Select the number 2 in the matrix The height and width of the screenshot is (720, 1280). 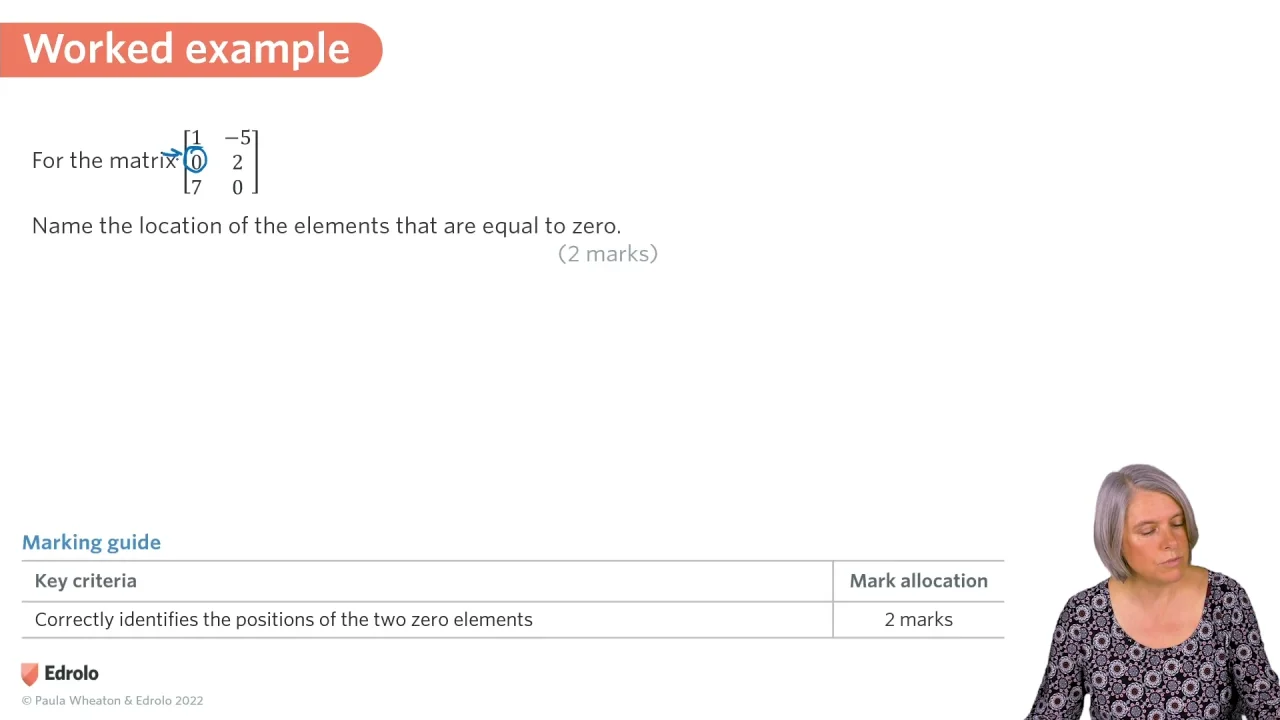pyautogui.click(x=237, y=162)
